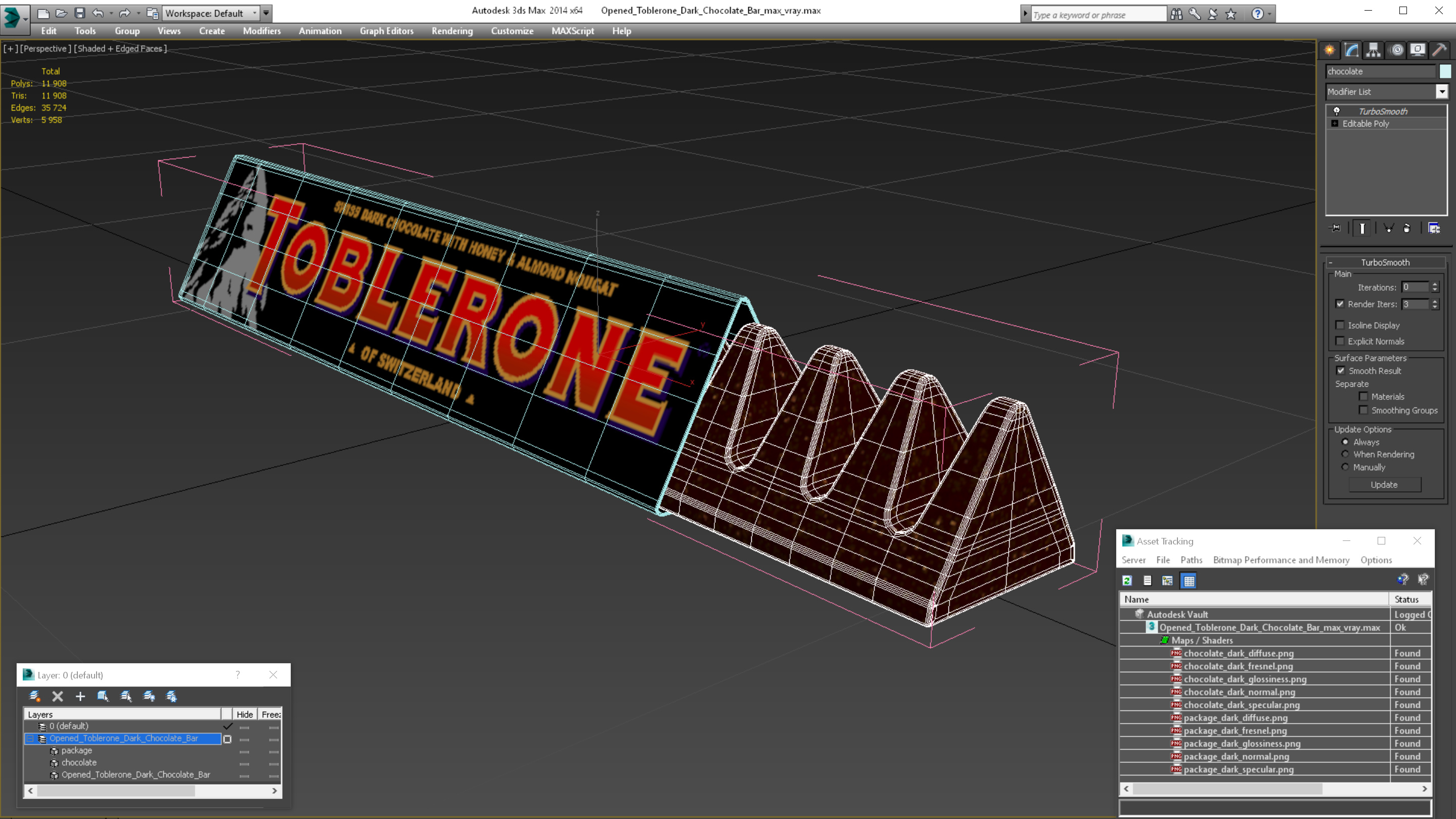
Task: Click the Project Folder icon in quick access toolbar
Action: (152, 13)
